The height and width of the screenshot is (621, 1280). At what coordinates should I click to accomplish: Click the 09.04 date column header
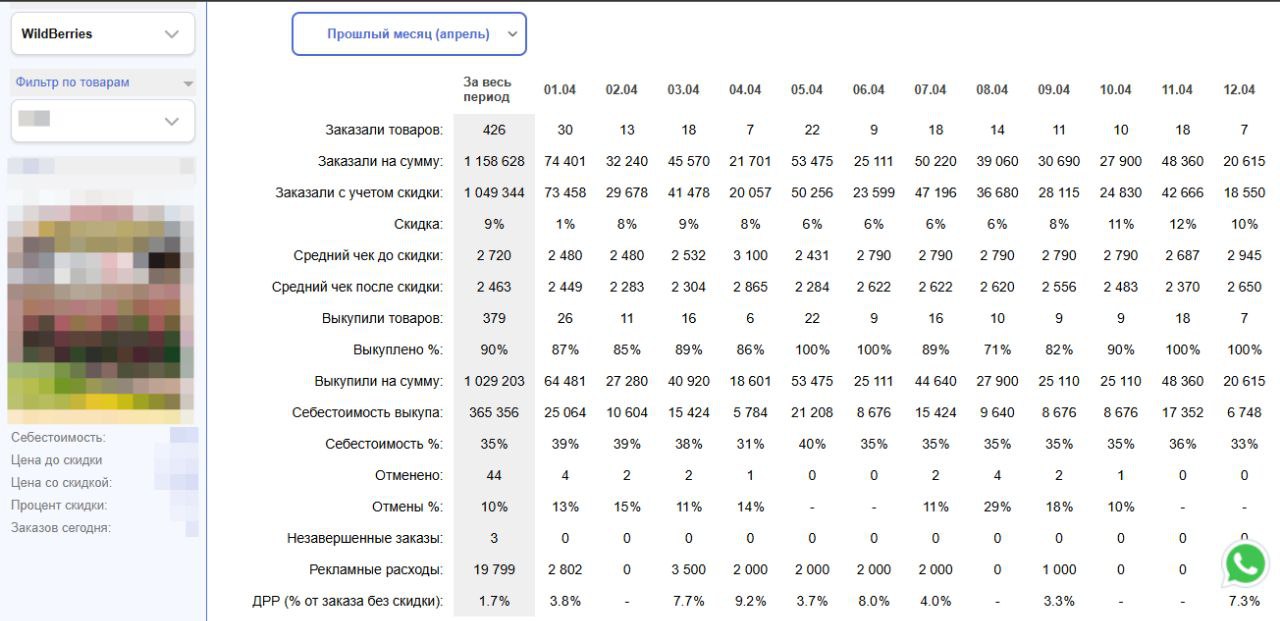pyautogui.click(x=1054, y=90)
